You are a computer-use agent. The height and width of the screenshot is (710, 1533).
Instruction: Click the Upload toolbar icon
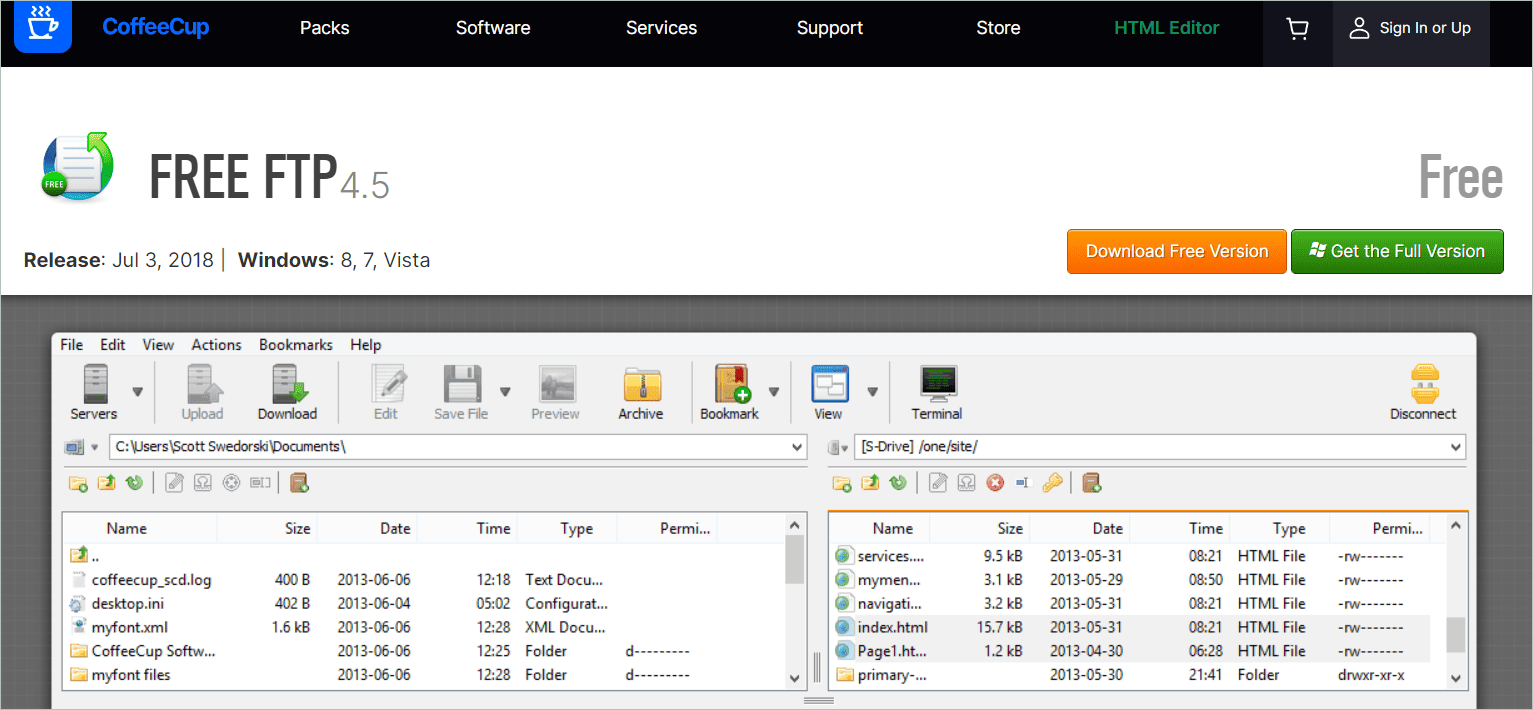(x=203, y=384)
